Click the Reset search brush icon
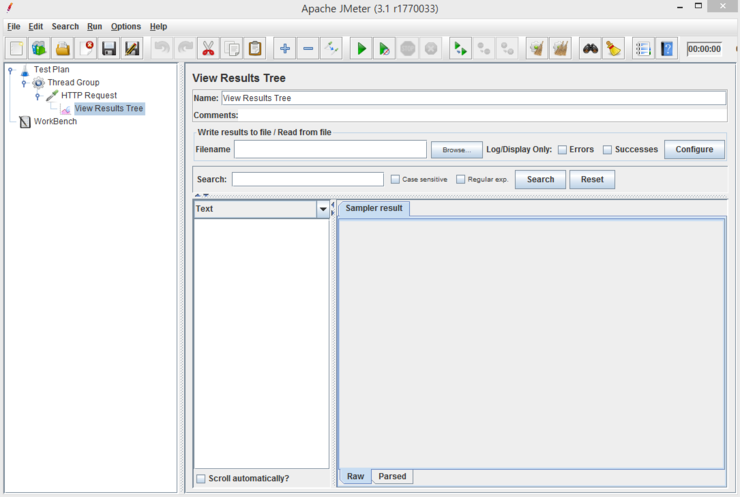The height and width of the screenshot is (497, 740). [613, 49]
